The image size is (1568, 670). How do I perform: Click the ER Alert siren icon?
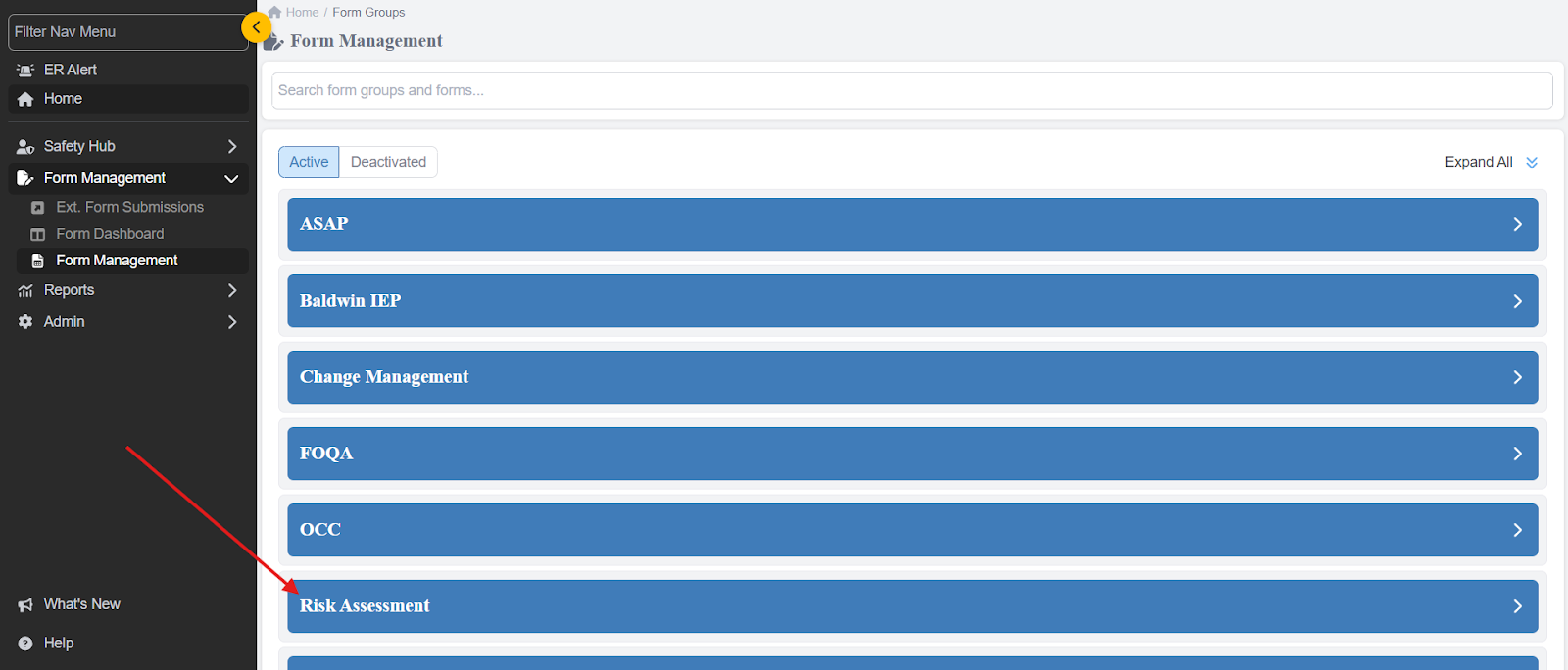25,71
